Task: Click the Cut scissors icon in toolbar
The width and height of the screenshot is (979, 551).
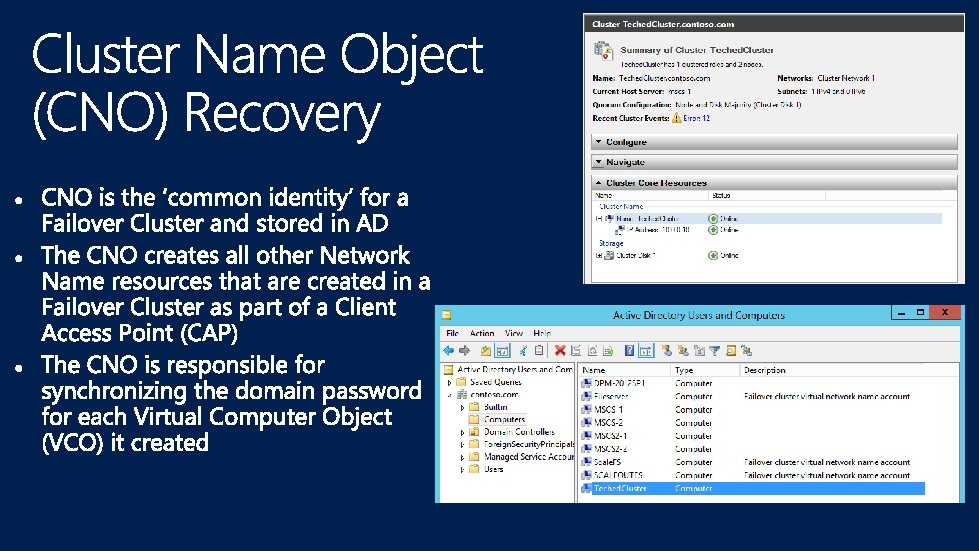Action: click(523, 351)
